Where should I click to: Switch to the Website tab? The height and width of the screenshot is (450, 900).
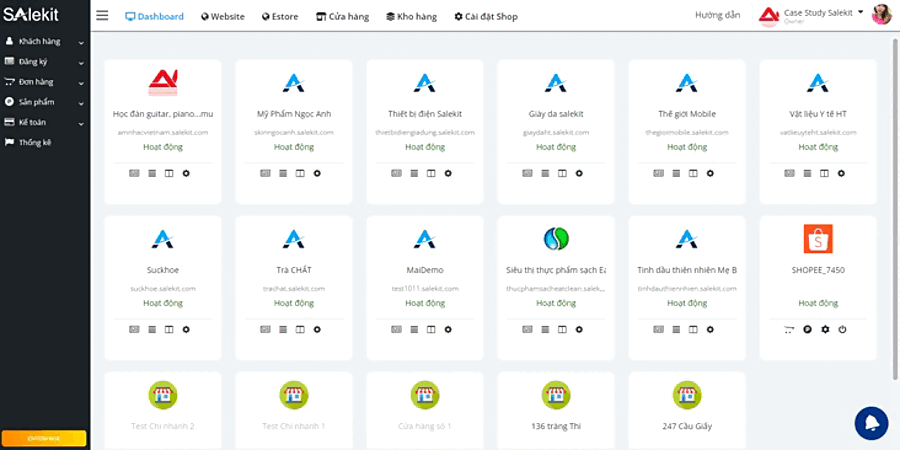pos(223,17)
